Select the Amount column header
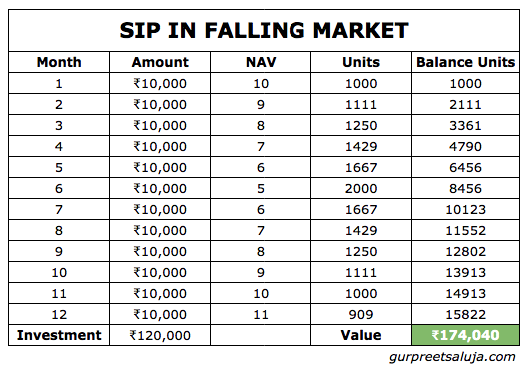 click(160, 62)
